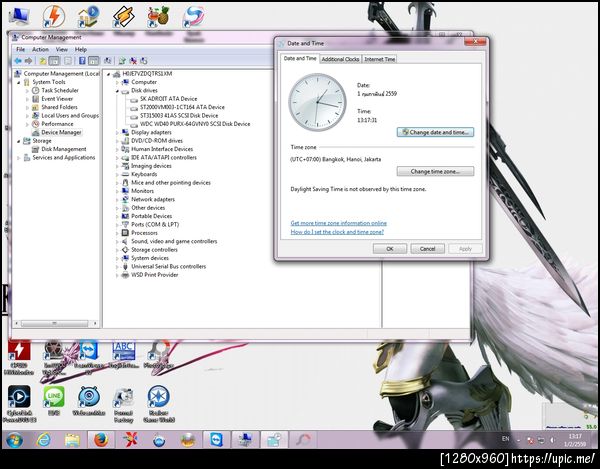The image size is (600, 469).
Task: Select Event Viewer tree node
Action: (x=57, y=99)
